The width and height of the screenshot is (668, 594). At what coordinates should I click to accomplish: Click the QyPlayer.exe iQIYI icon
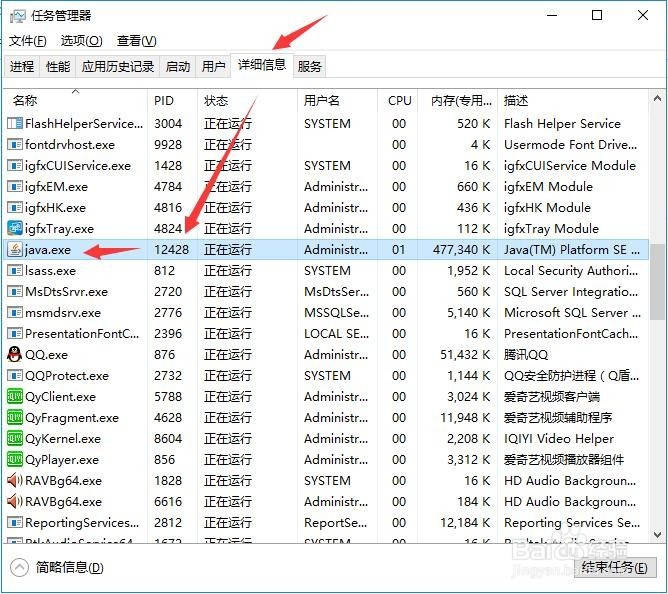[x=15, y=459]
